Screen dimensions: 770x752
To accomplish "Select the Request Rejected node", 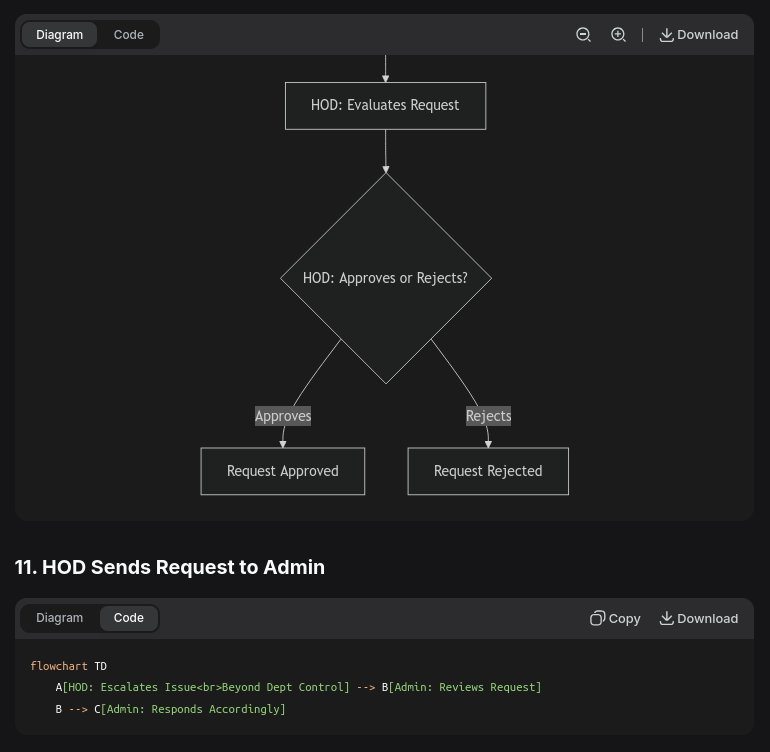I will coord(488,471).
